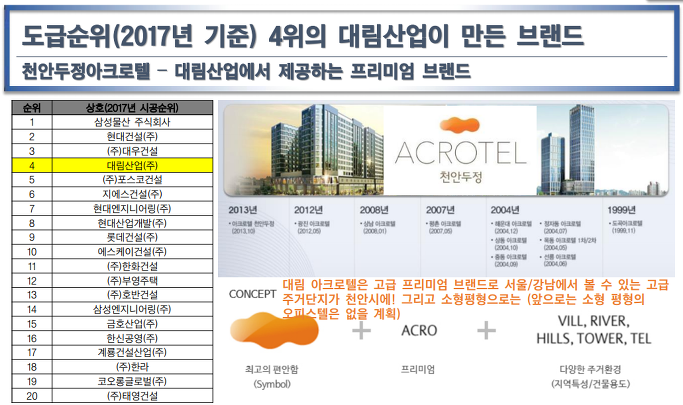
Task: Click the timeline entry dated (2008.01)
Action: [378, 227]
